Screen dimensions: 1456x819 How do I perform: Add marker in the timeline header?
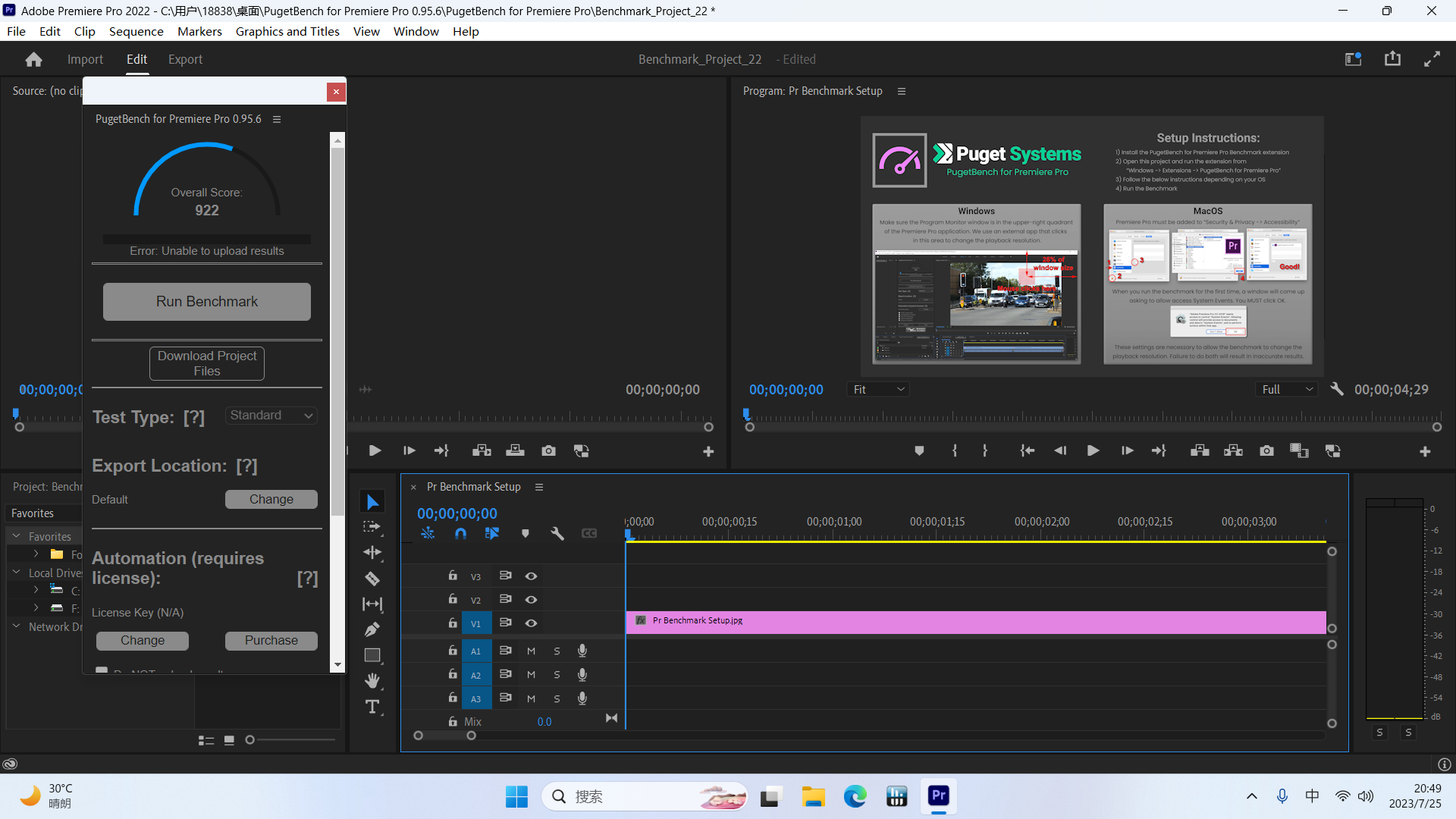pos(526,534)
